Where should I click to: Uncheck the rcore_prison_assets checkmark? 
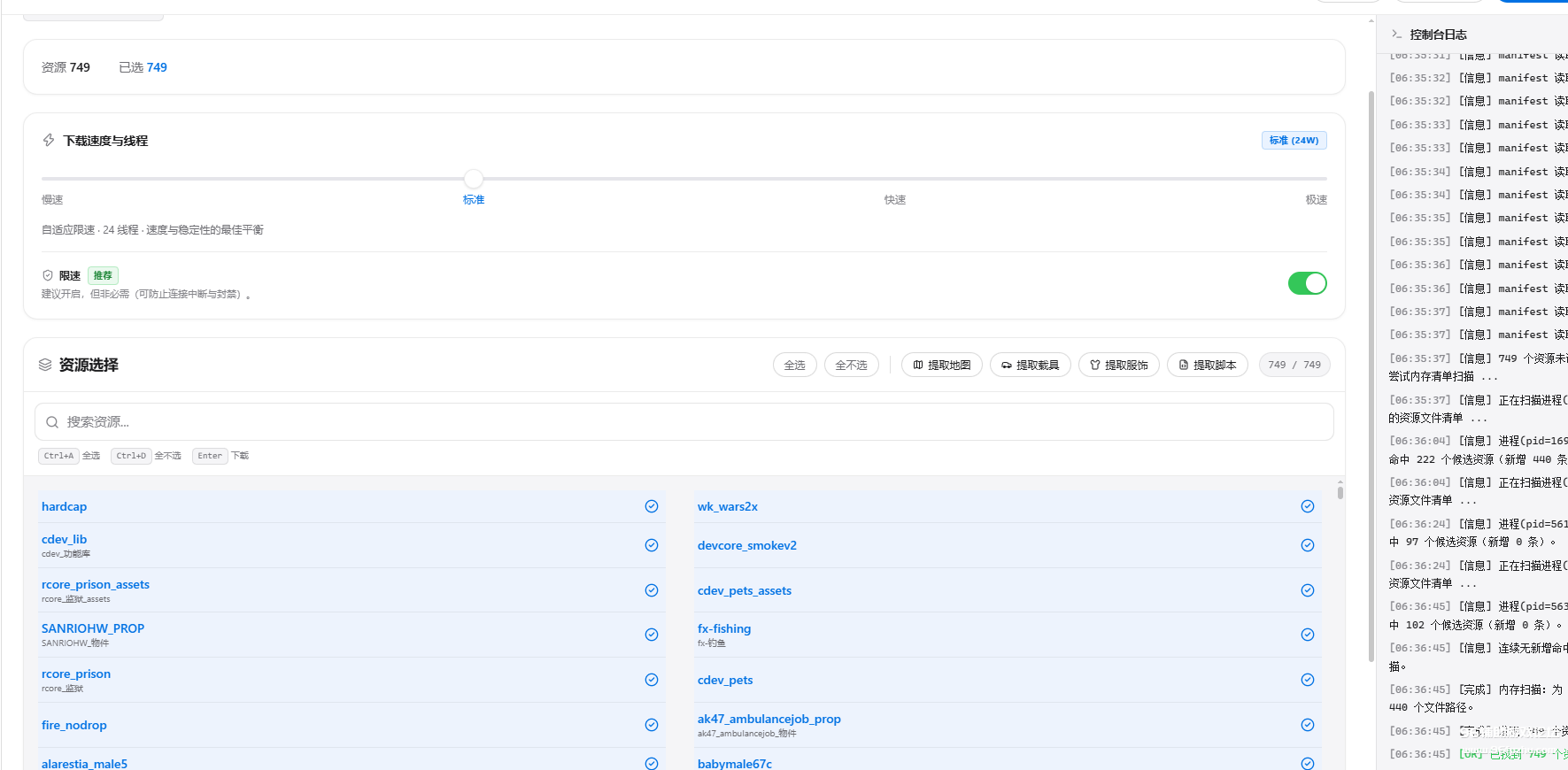652,590
